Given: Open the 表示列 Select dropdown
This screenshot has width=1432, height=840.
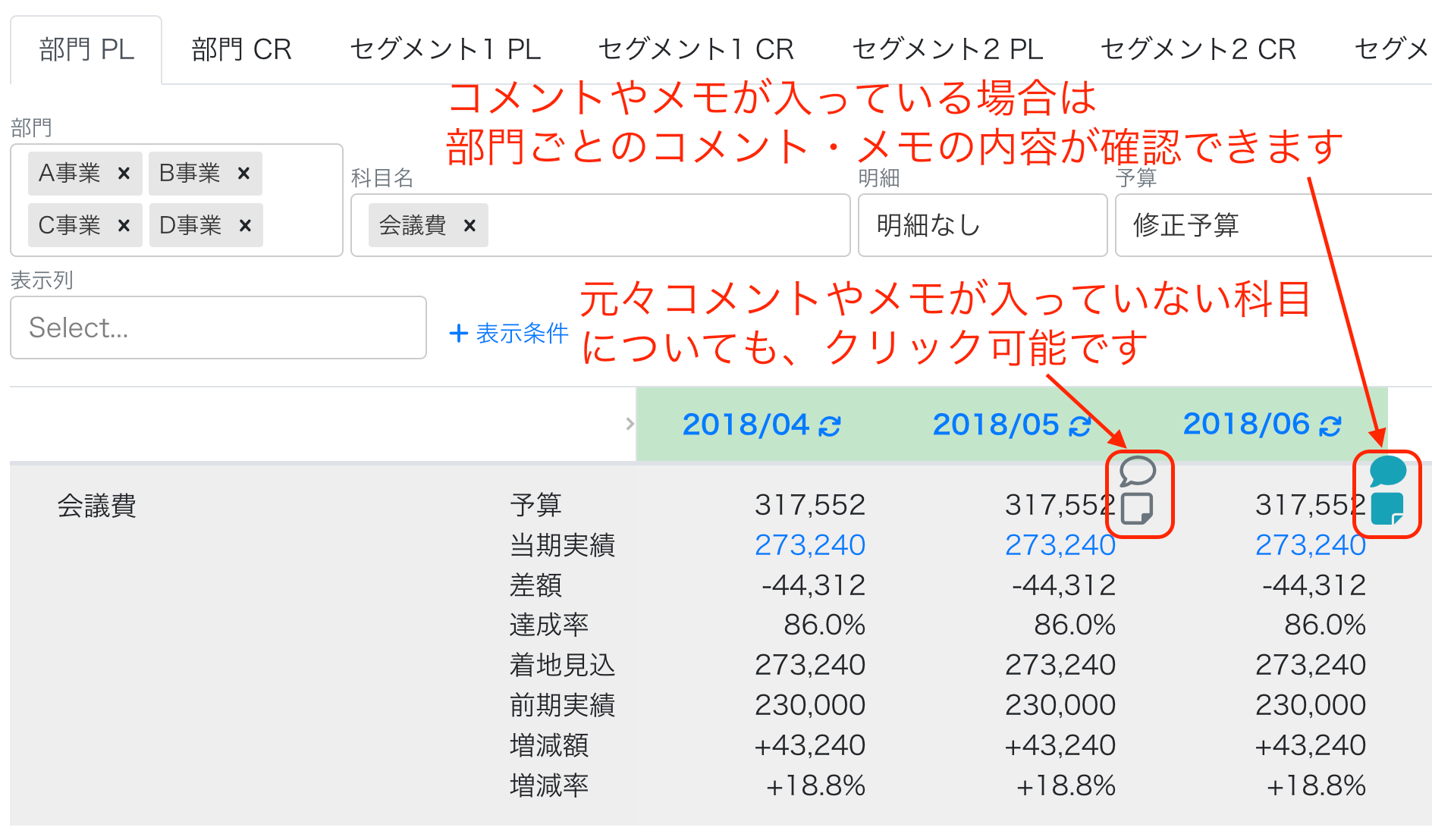Looking at the screenshot, I should coord(218,328).
